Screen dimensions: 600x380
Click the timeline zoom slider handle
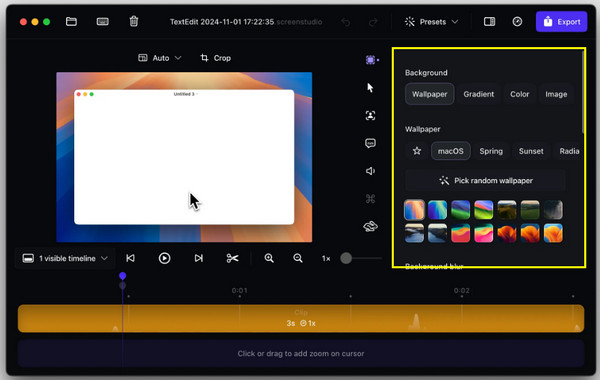coord(346,258)
